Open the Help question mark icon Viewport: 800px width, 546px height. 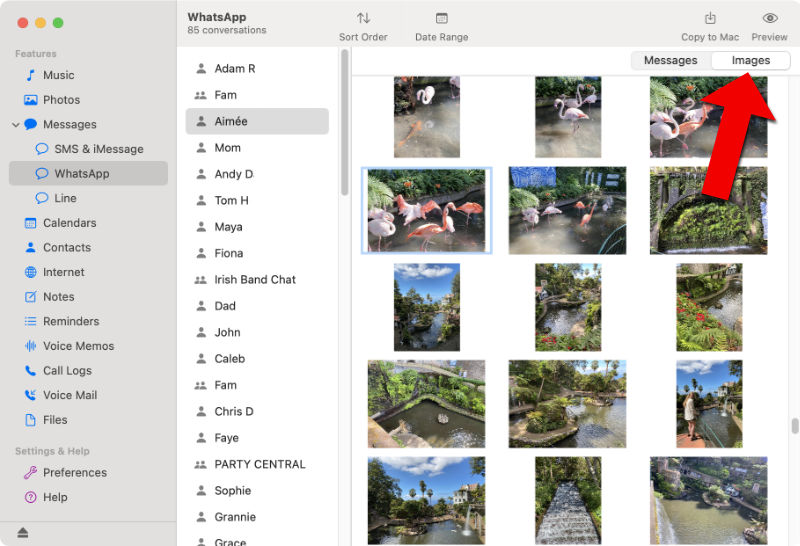tap(31, 497)
